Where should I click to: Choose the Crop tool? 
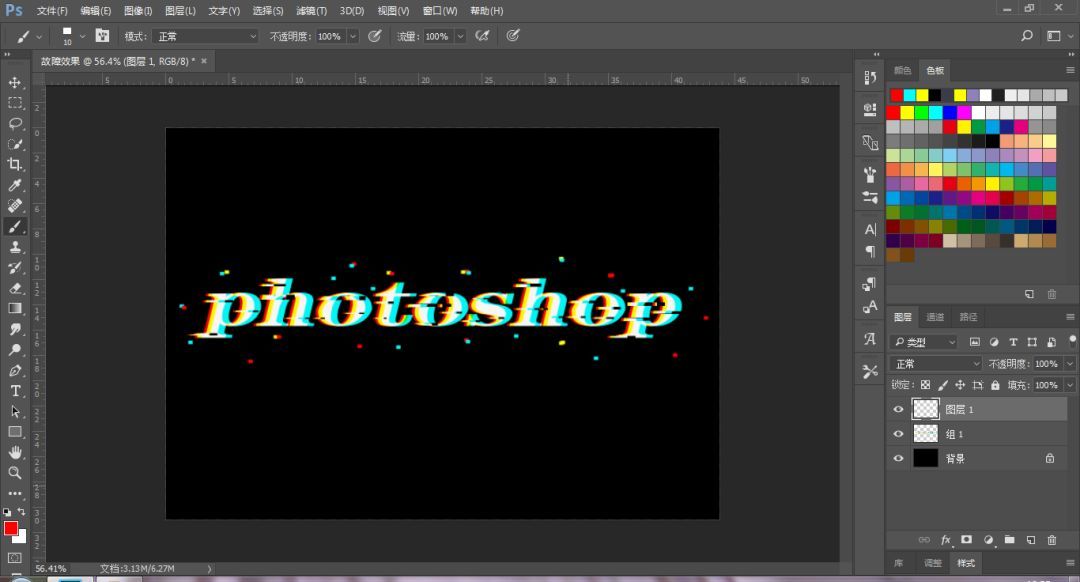point(14,164)
